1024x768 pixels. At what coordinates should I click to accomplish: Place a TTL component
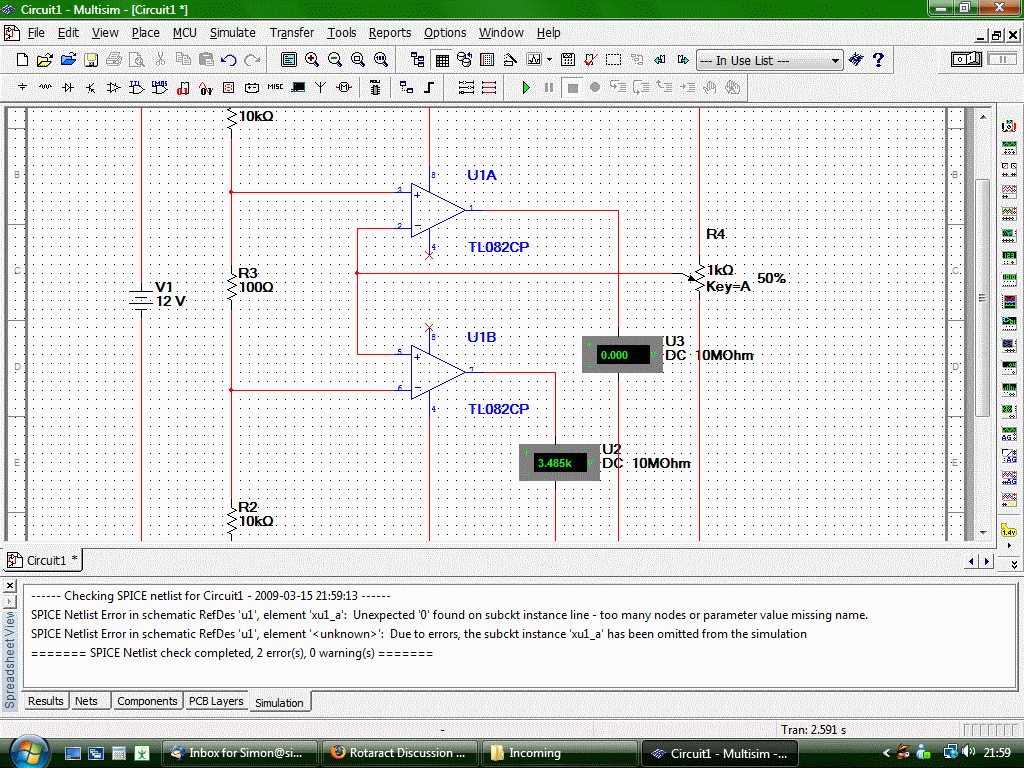136,87
